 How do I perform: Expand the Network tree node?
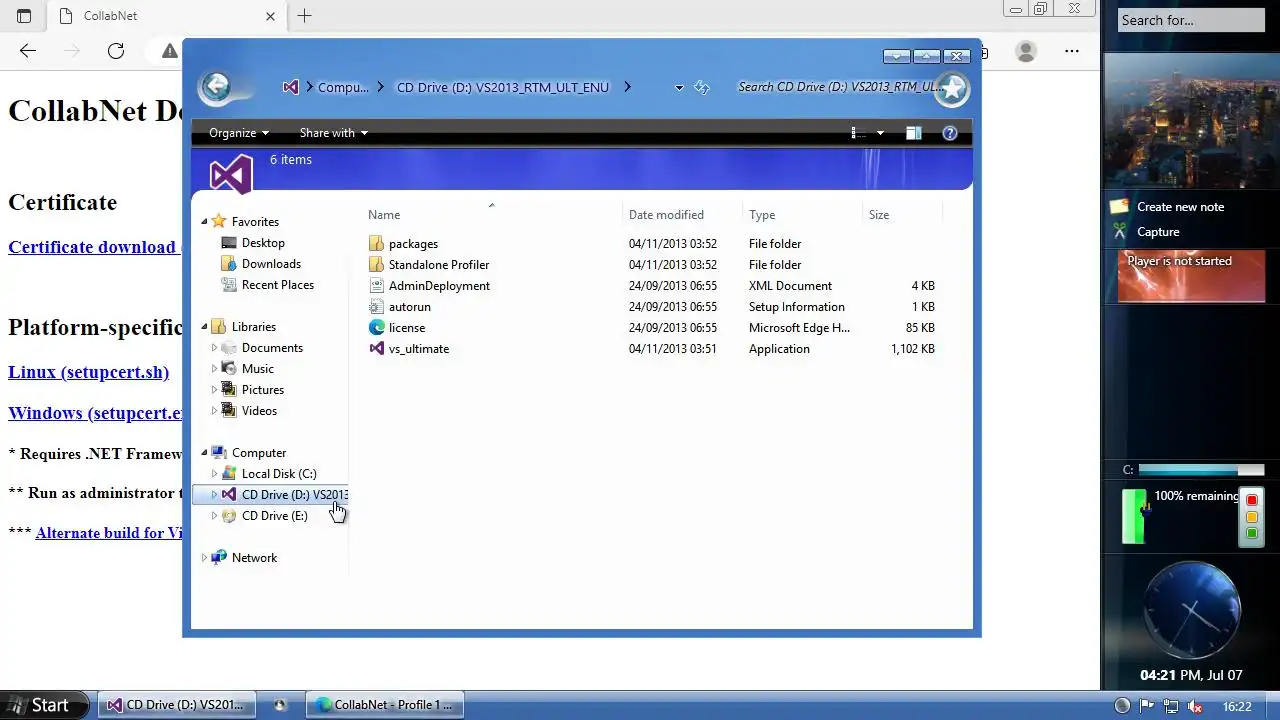(x=204, y=558)
